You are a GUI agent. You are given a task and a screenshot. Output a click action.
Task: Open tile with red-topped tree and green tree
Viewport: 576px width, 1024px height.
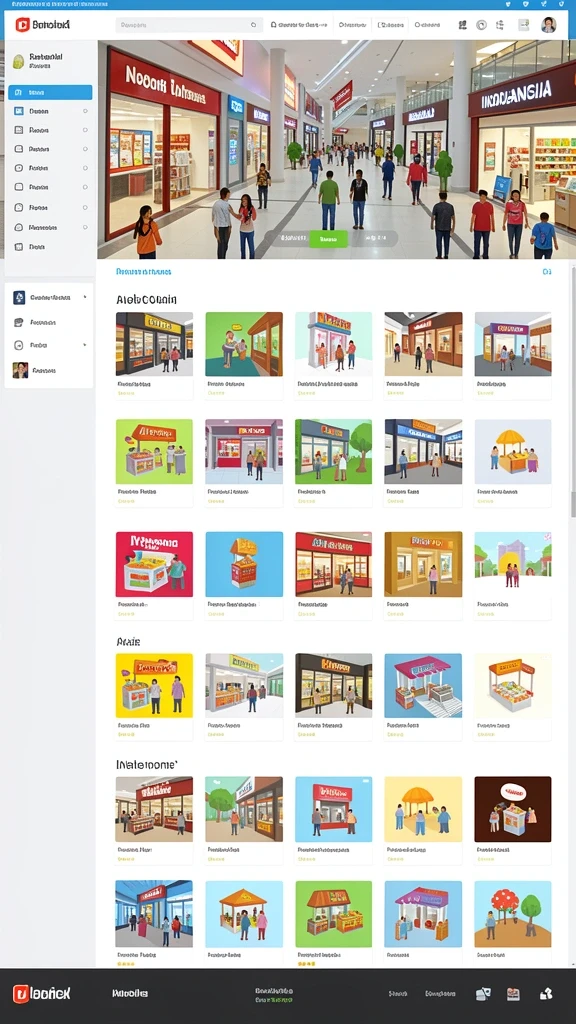pyautogui.click(x=513, y=914)
